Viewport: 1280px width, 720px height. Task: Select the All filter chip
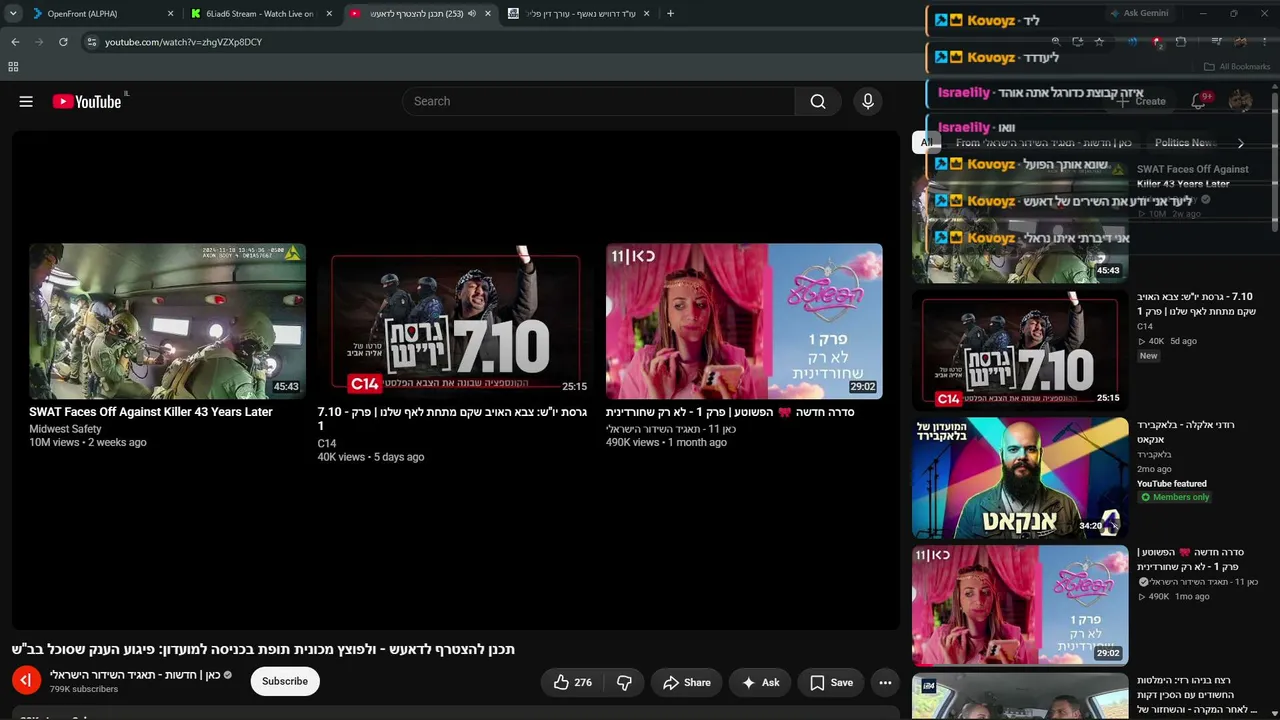click(926, 143)
